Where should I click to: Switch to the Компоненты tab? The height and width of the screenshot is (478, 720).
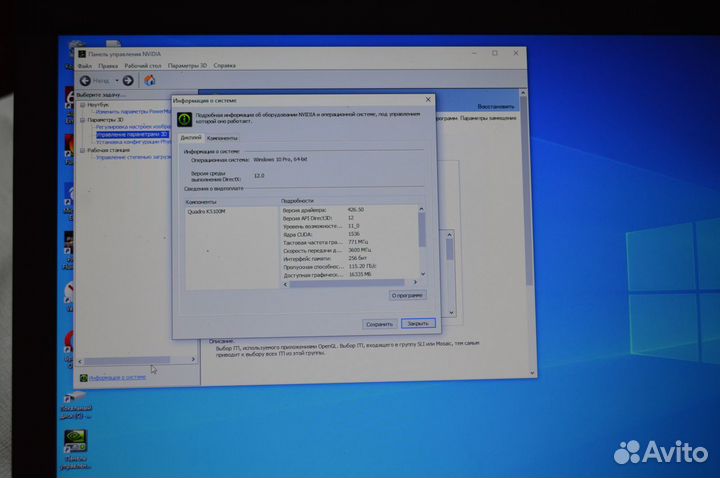(222, 138)
